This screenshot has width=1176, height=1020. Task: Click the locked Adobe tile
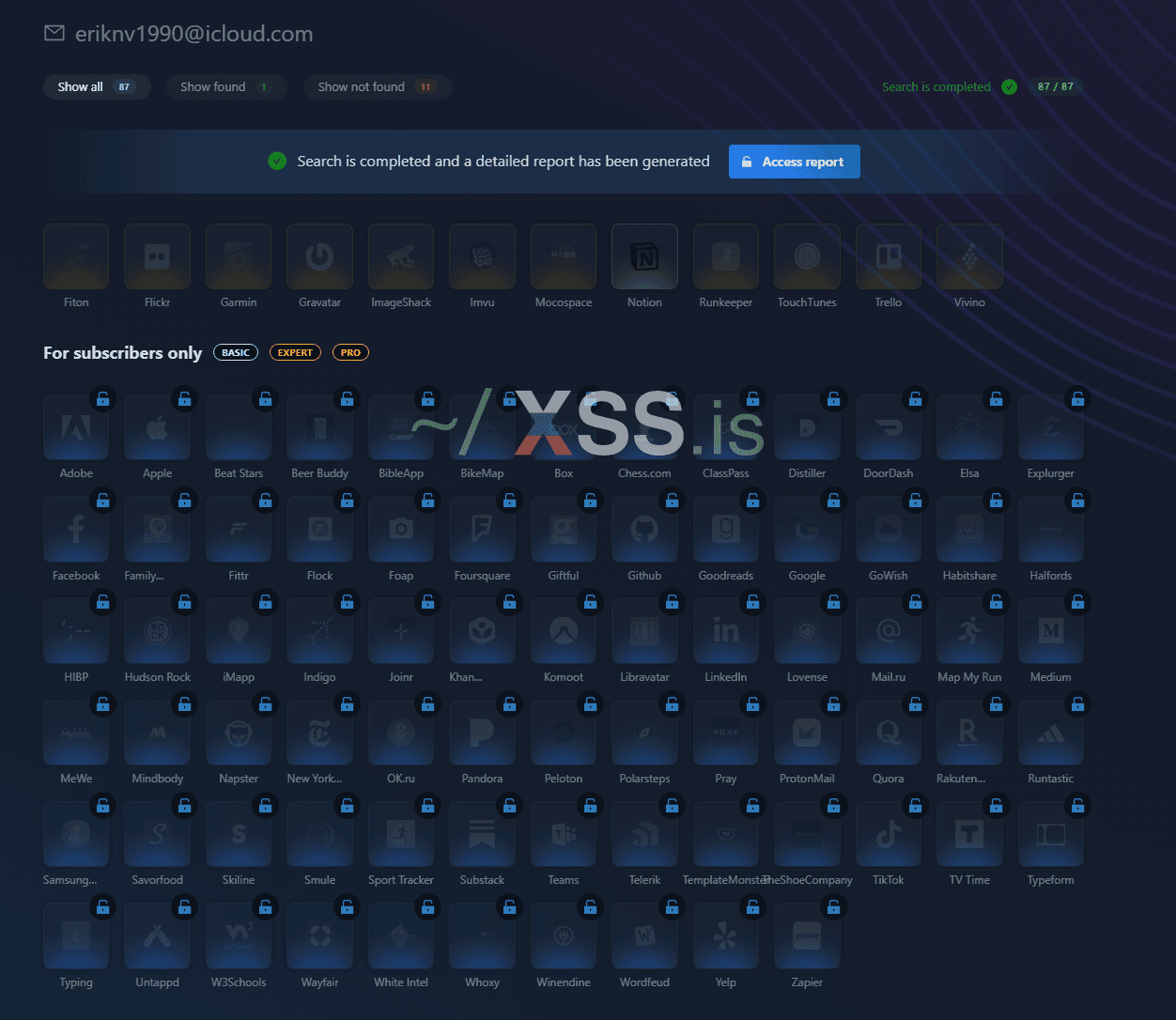(x=76, y=427)
